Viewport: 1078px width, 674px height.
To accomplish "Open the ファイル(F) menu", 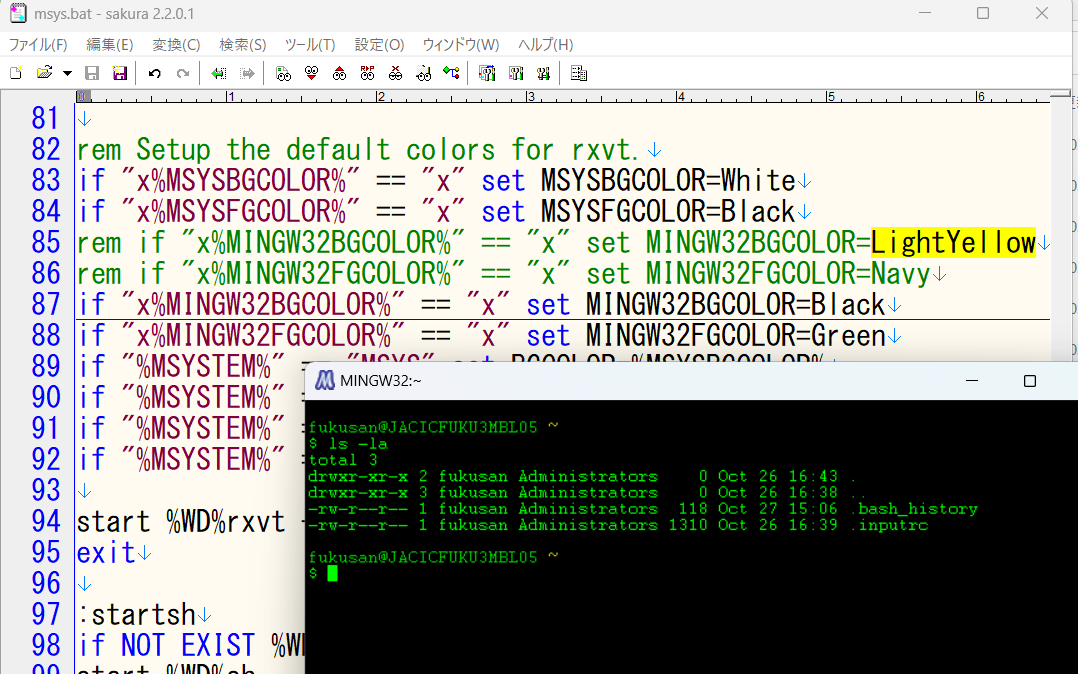I will [38, 45].
